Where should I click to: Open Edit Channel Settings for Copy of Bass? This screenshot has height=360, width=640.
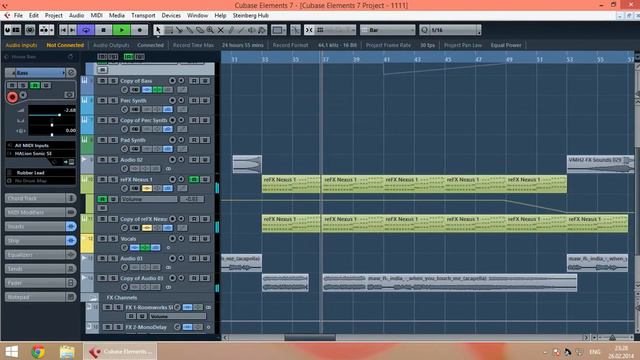[x=125, y=90]
